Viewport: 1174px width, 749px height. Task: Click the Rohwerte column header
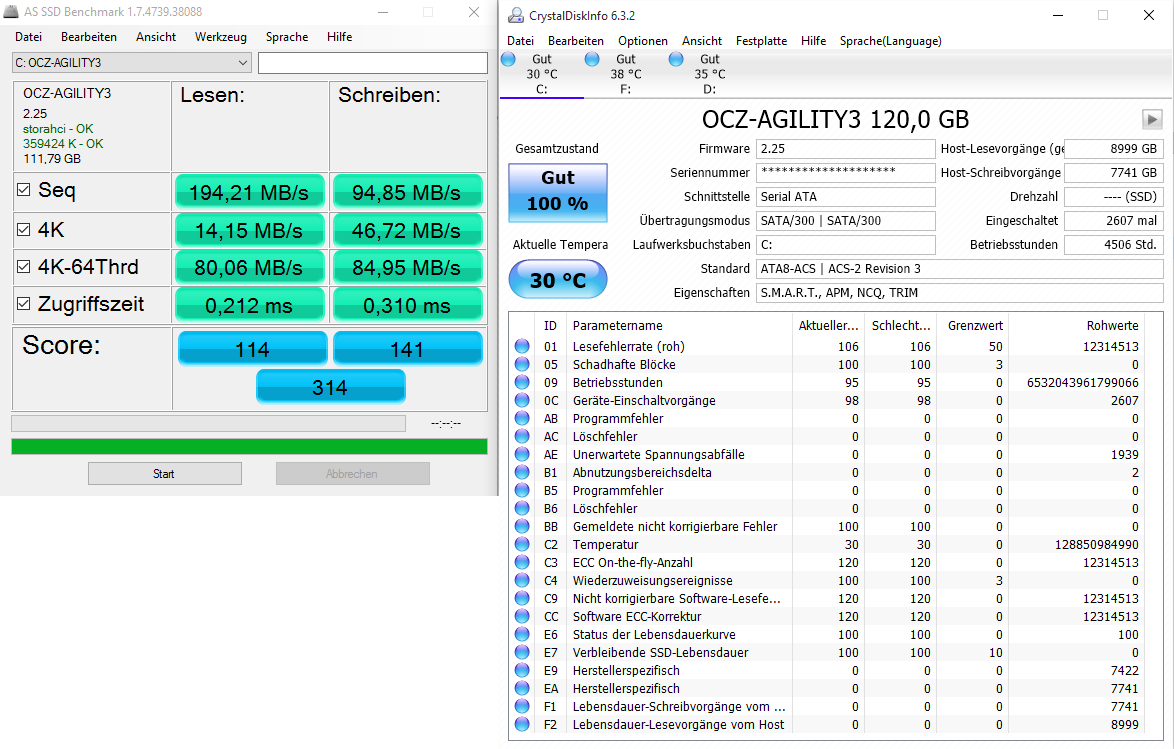[1112, 326]
